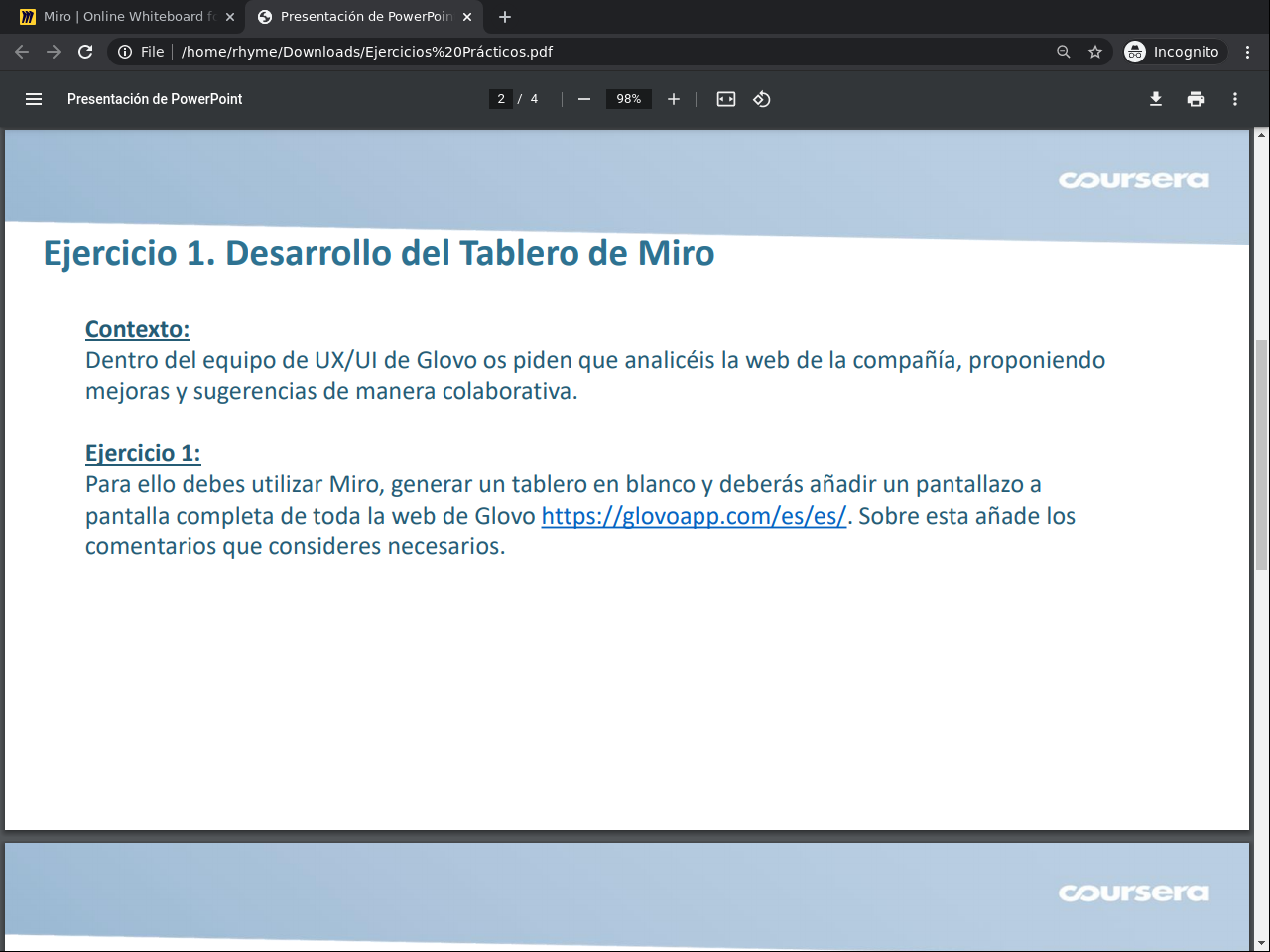1270x952 pixels.
Task: Click the zoom percentage field
Action: click(x=629, y=99)
